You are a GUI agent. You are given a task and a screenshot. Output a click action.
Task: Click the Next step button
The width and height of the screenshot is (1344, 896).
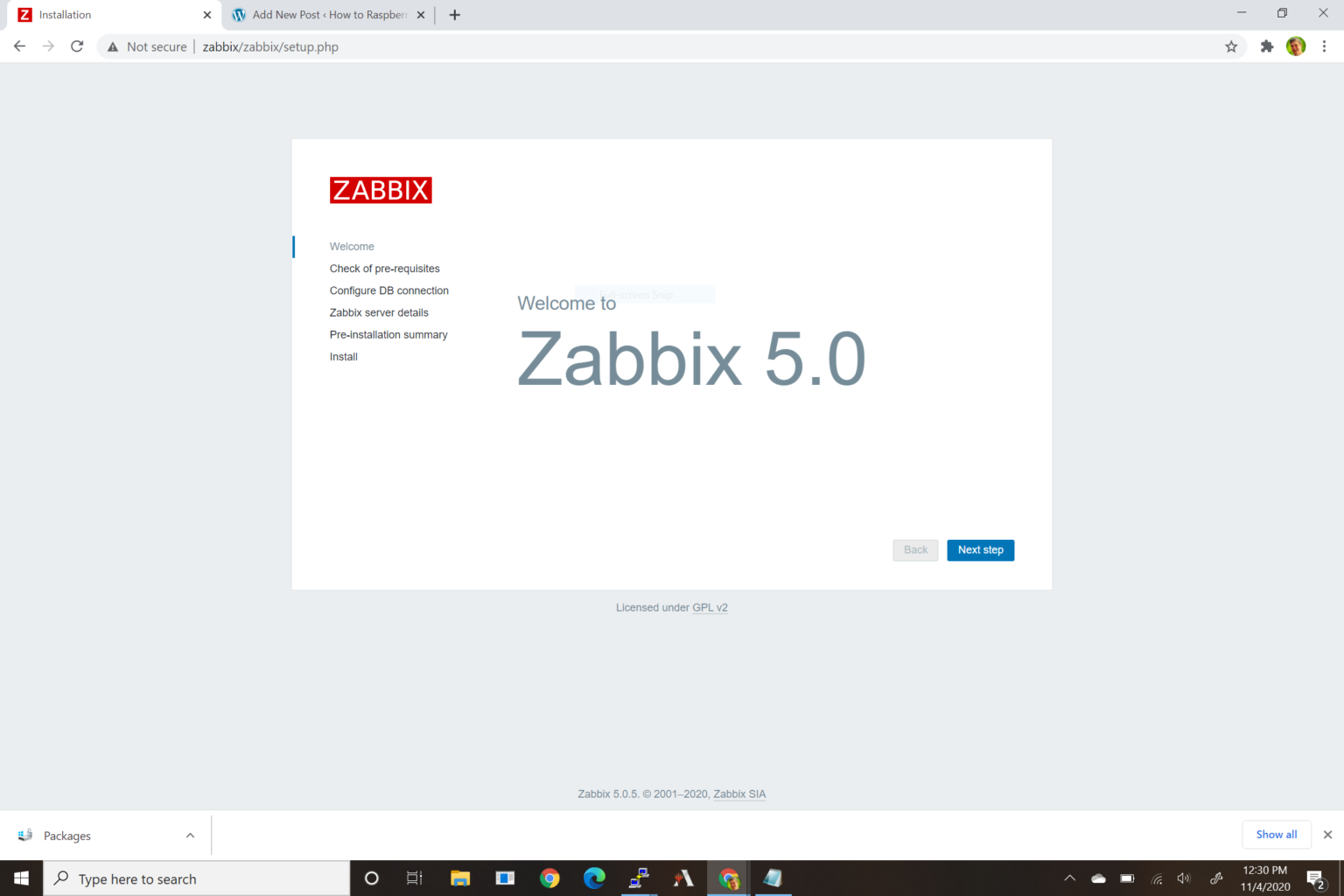click(x=980, y=549)
